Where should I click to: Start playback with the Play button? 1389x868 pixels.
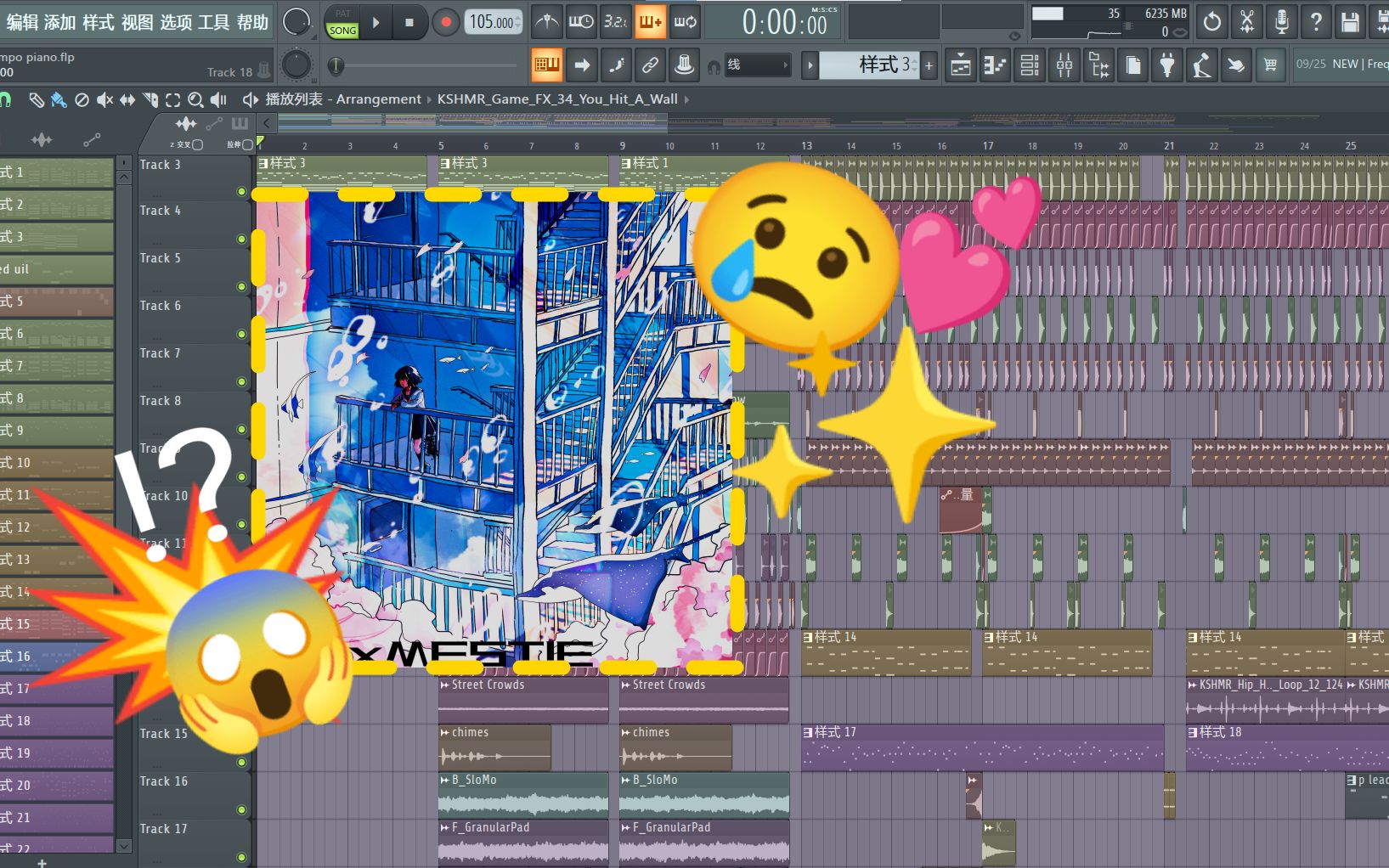(376, 22)
